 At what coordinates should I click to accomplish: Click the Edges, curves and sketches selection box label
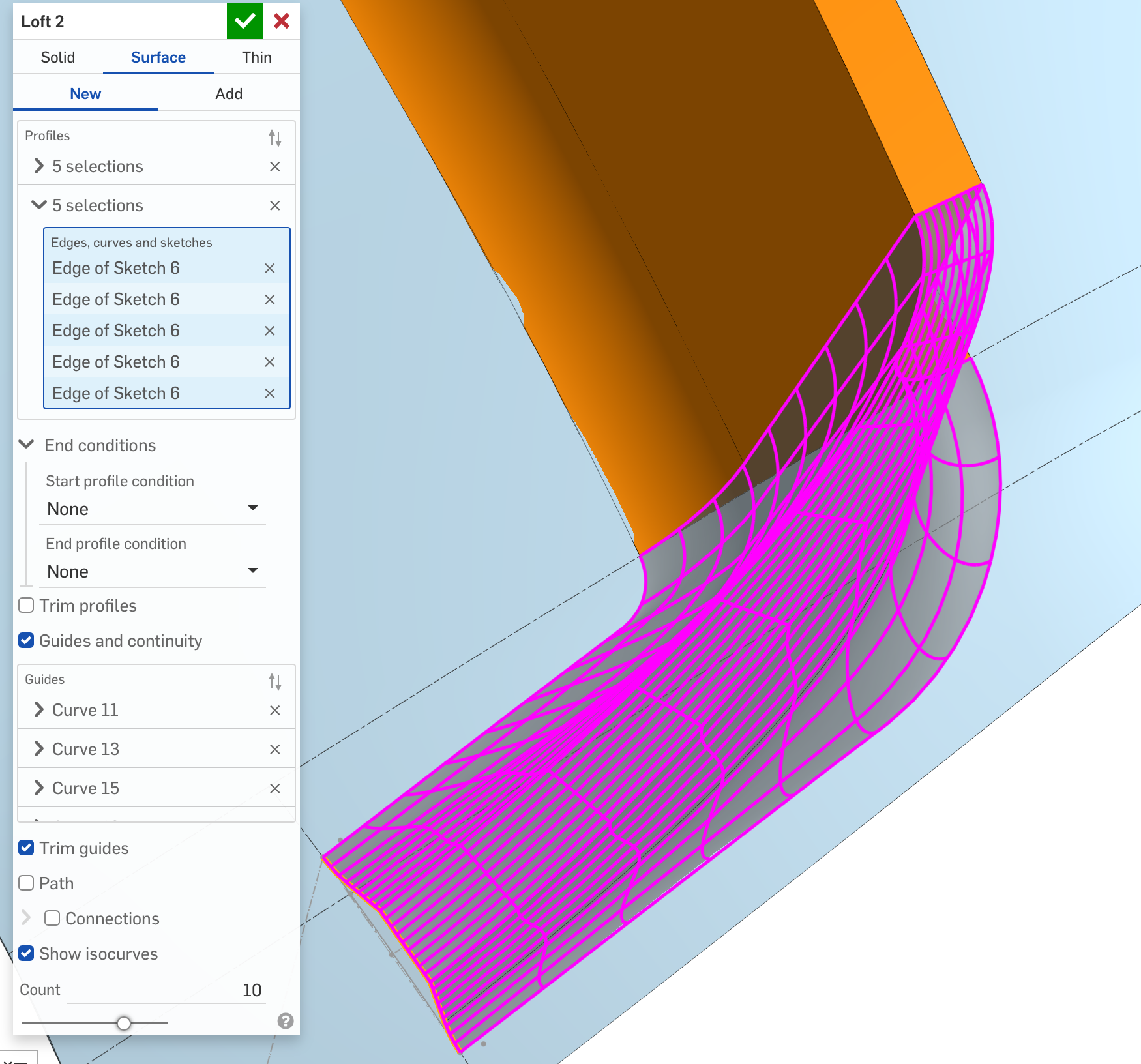pos(132,243)
